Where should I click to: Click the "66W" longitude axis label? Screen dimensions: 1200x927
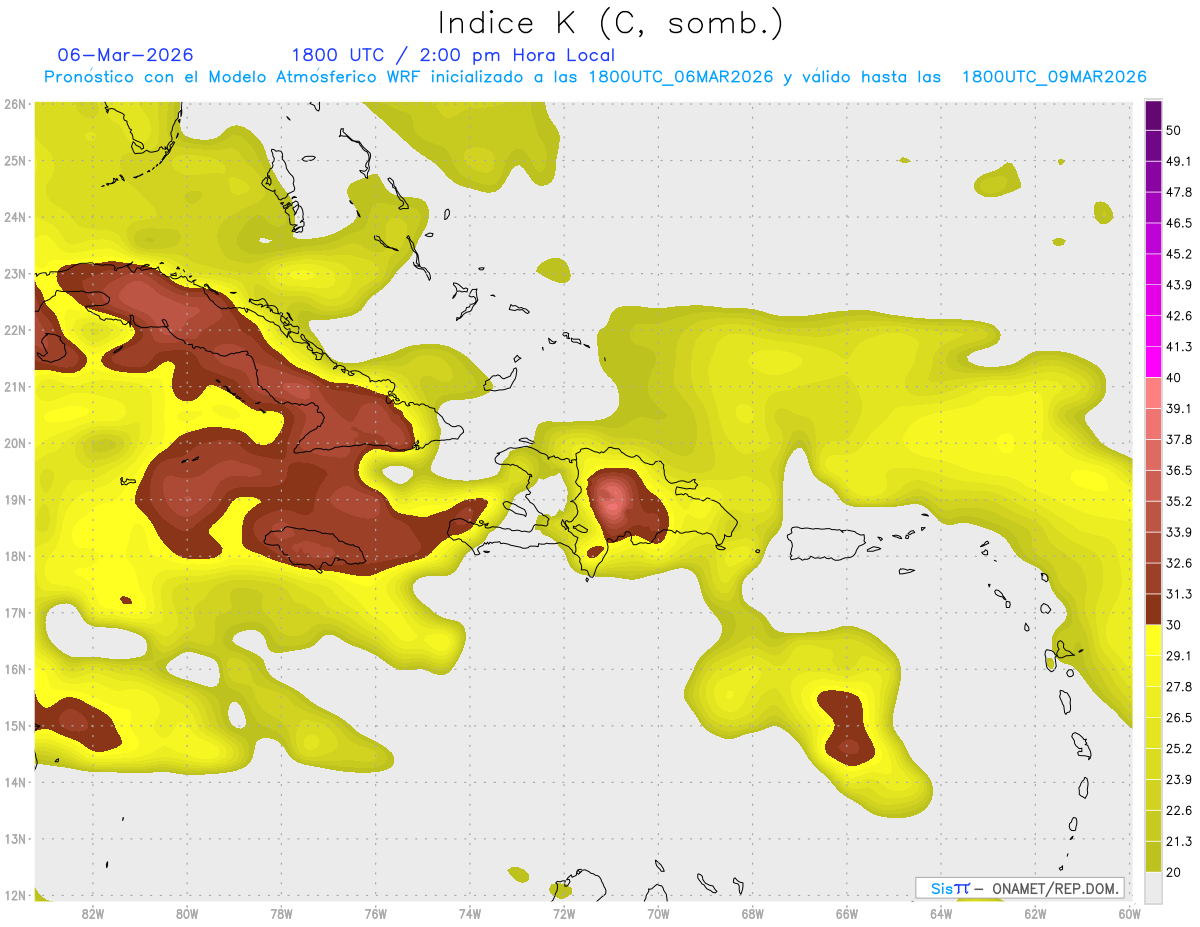(x=846, y=914)
